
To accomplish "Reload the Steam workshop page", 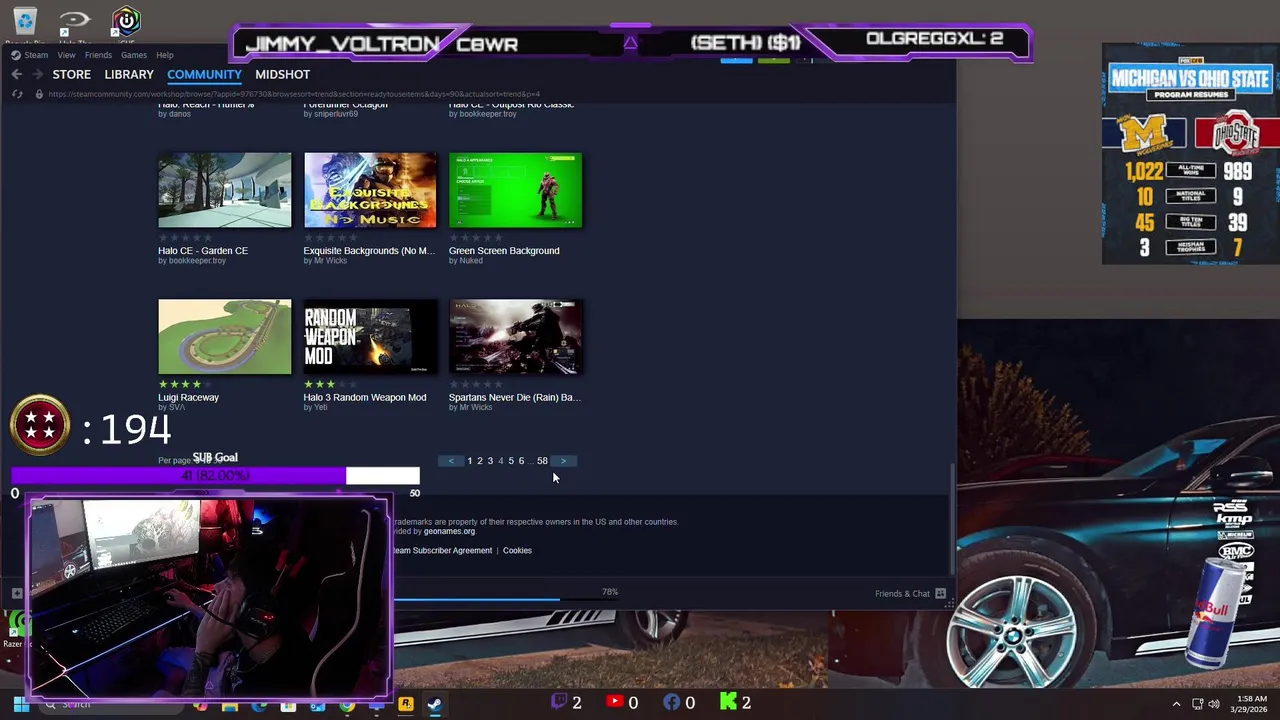I will click(17, 94).
